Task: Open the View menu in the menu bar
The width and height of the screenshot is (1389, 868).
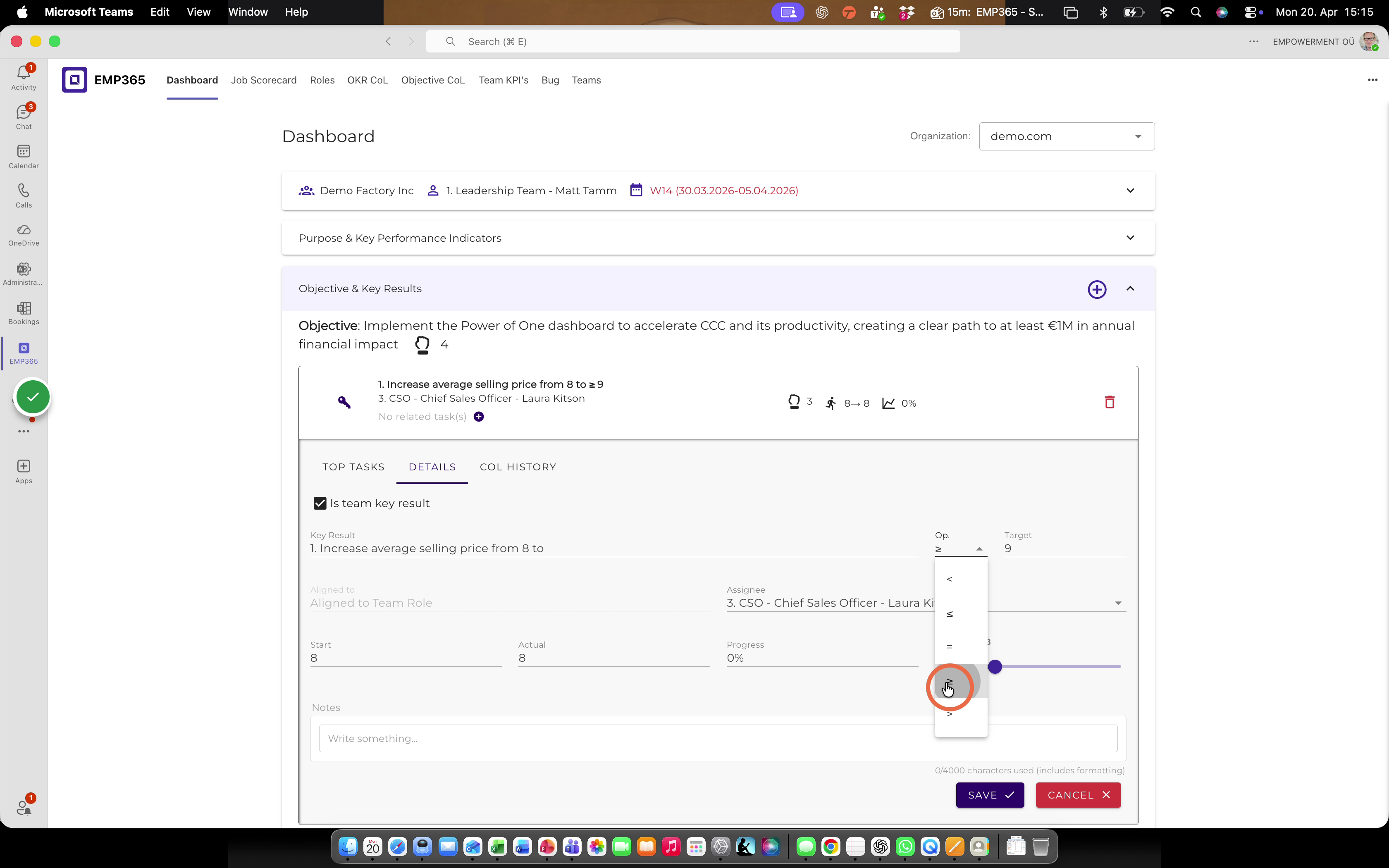Action: click(198, 12)
